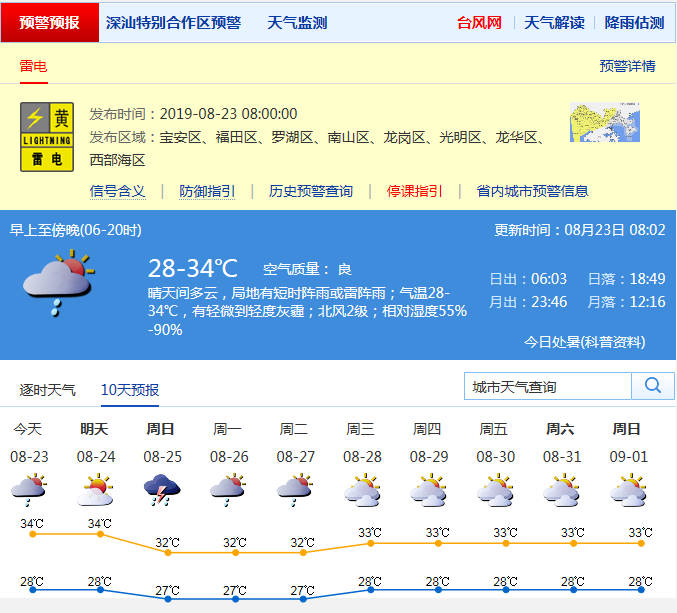Click today's 08-23 weather icon

pos(28,490)
